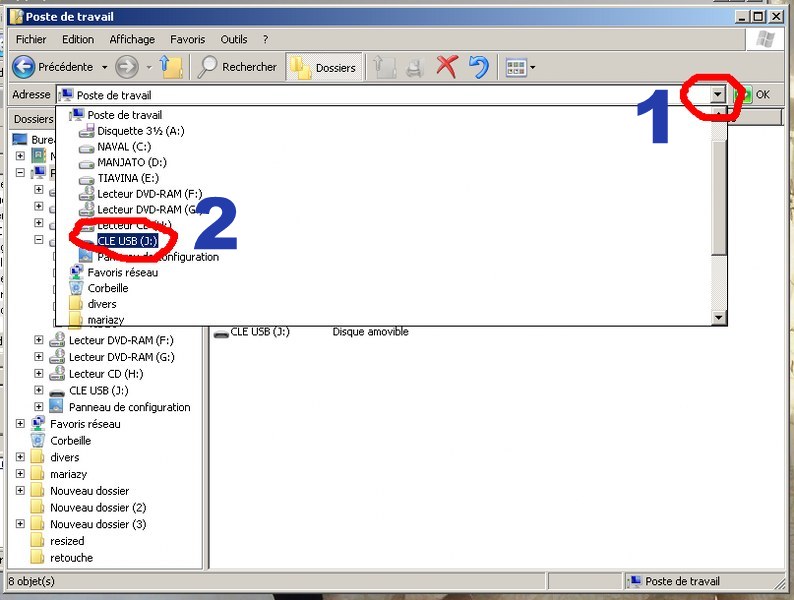Expand Lecteur DVD-RAM (F:) in folder tree

click(39, 341)
